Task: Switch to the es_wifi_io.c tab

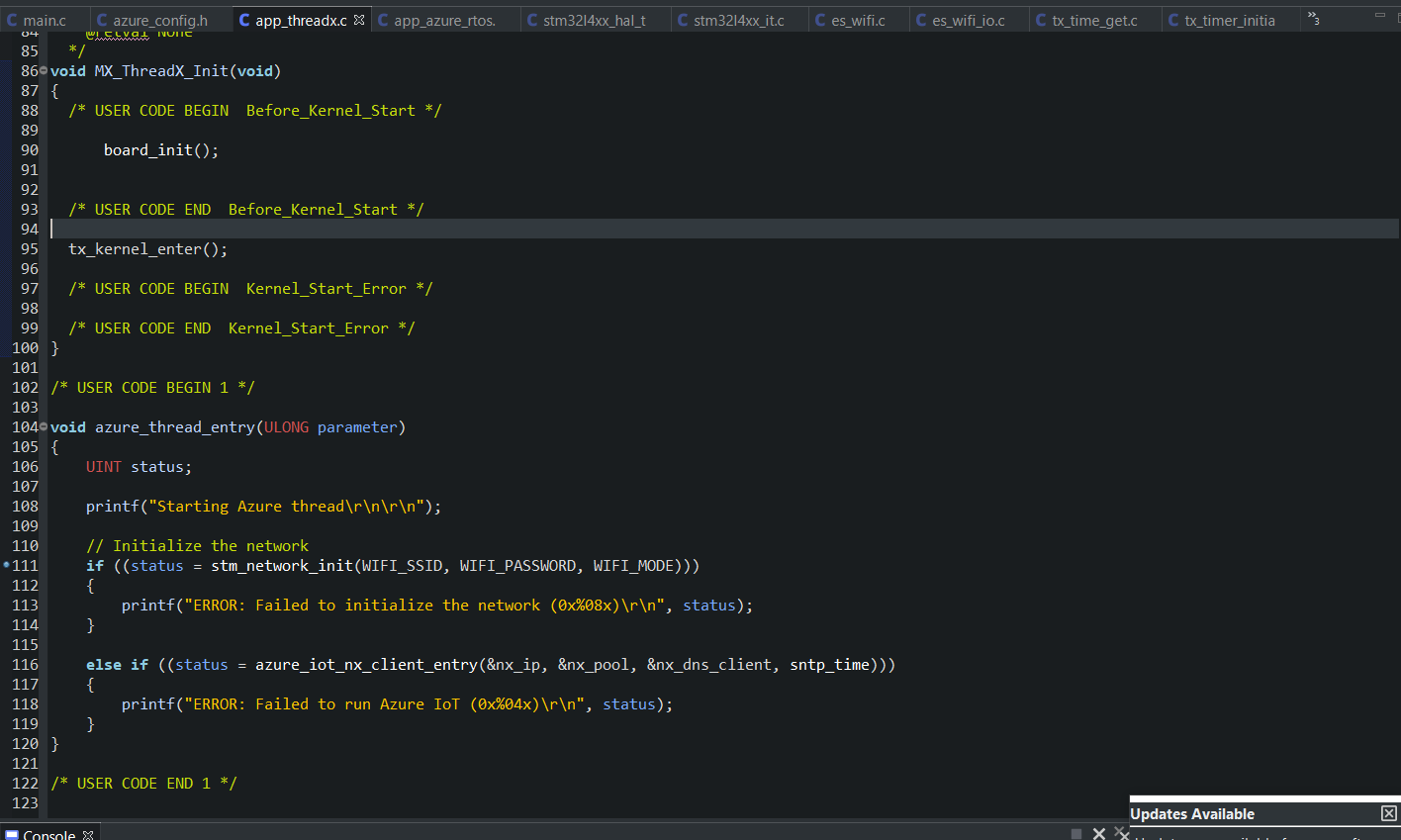Action: click(x=968, y=20)
